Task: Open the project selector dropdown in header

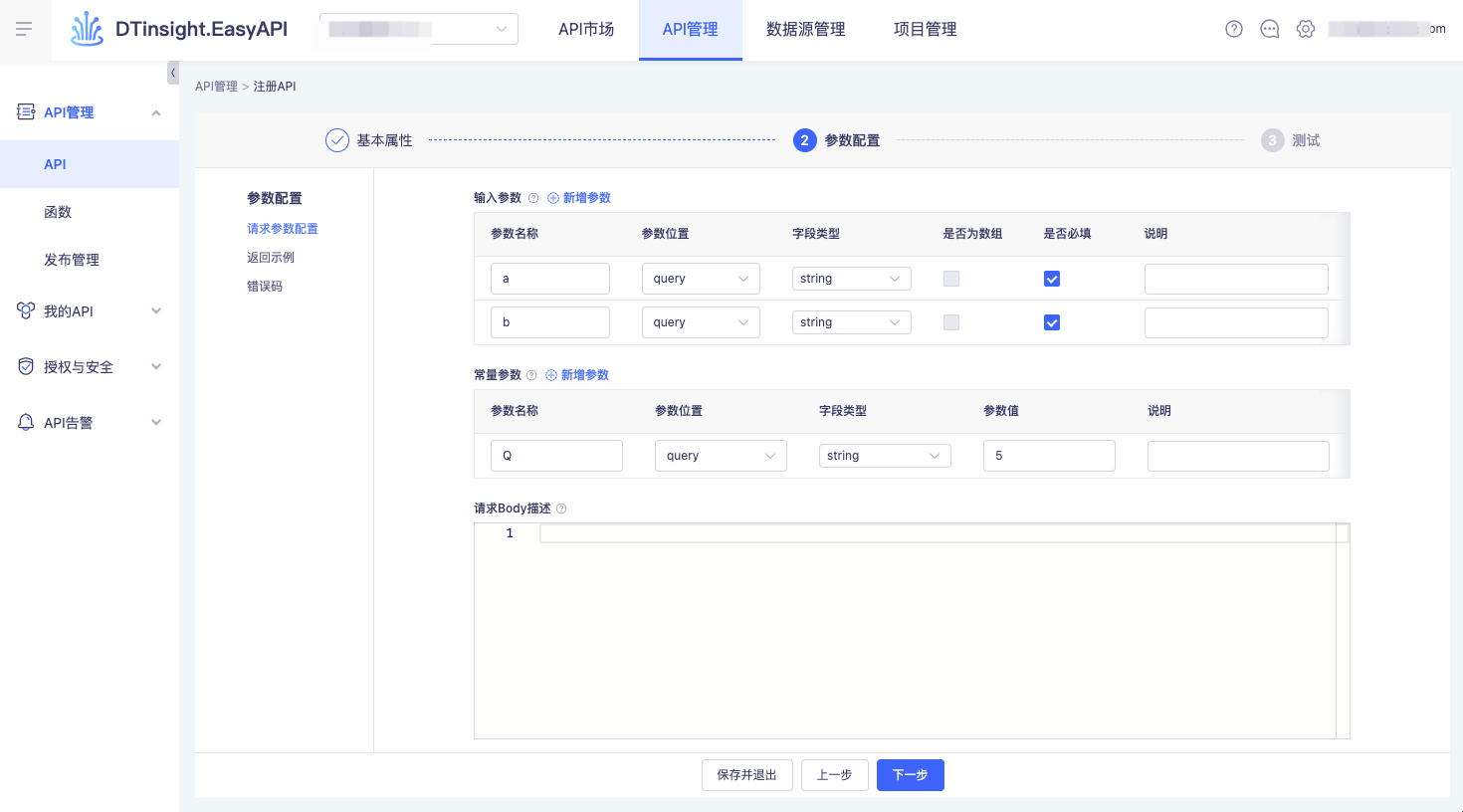Action: click(x=419, y=29)
